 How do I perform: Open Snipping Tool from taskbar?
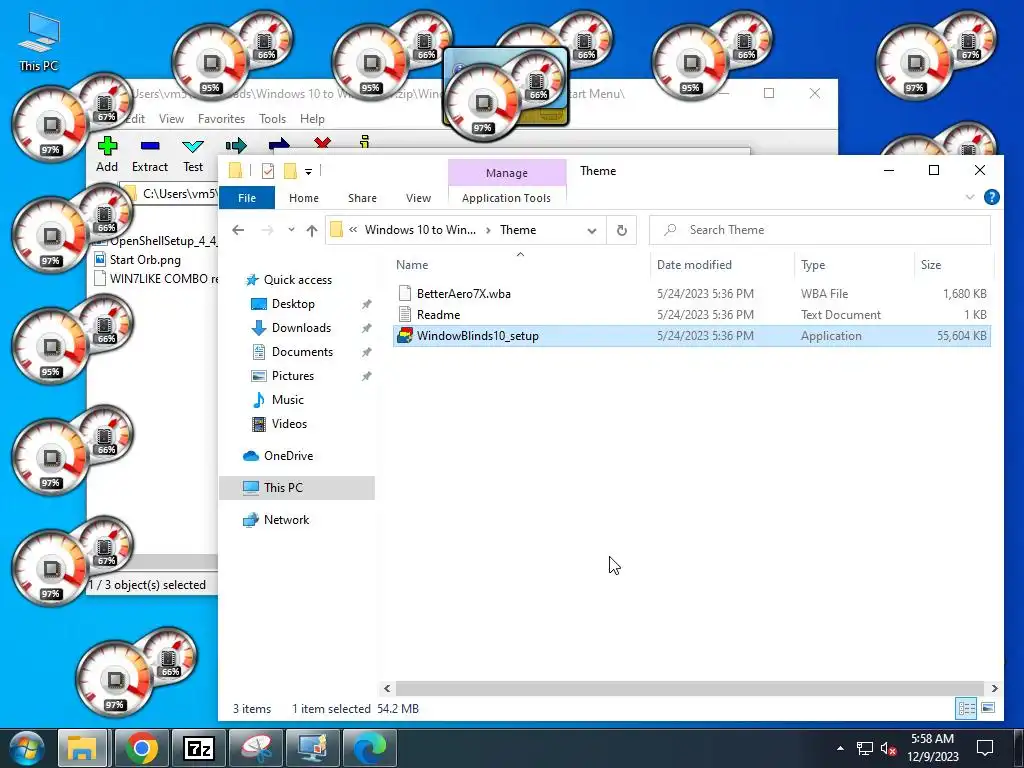point(256,748)
